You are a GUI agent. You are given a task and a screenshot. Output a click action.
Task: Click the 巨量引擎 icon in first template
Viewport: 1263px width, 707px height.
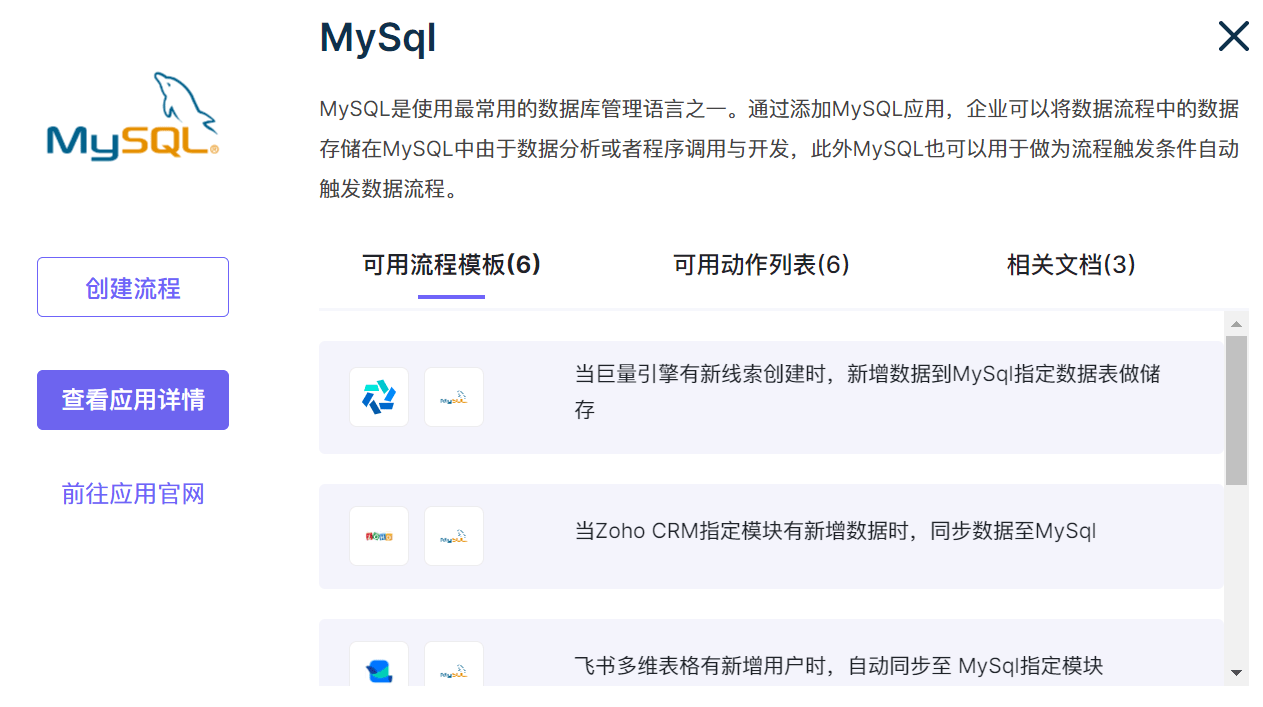(x=379, y=397)
